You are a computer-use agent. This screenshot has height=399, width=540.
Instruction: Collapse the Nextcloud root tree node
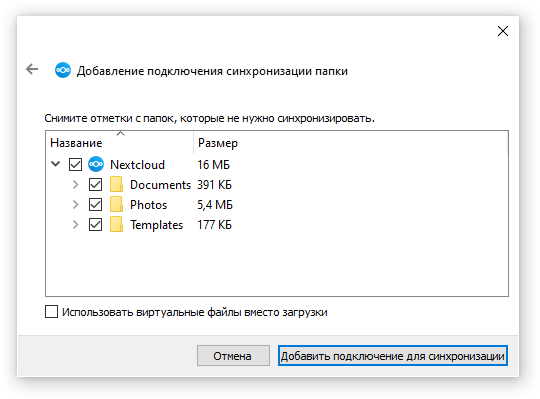56,164
